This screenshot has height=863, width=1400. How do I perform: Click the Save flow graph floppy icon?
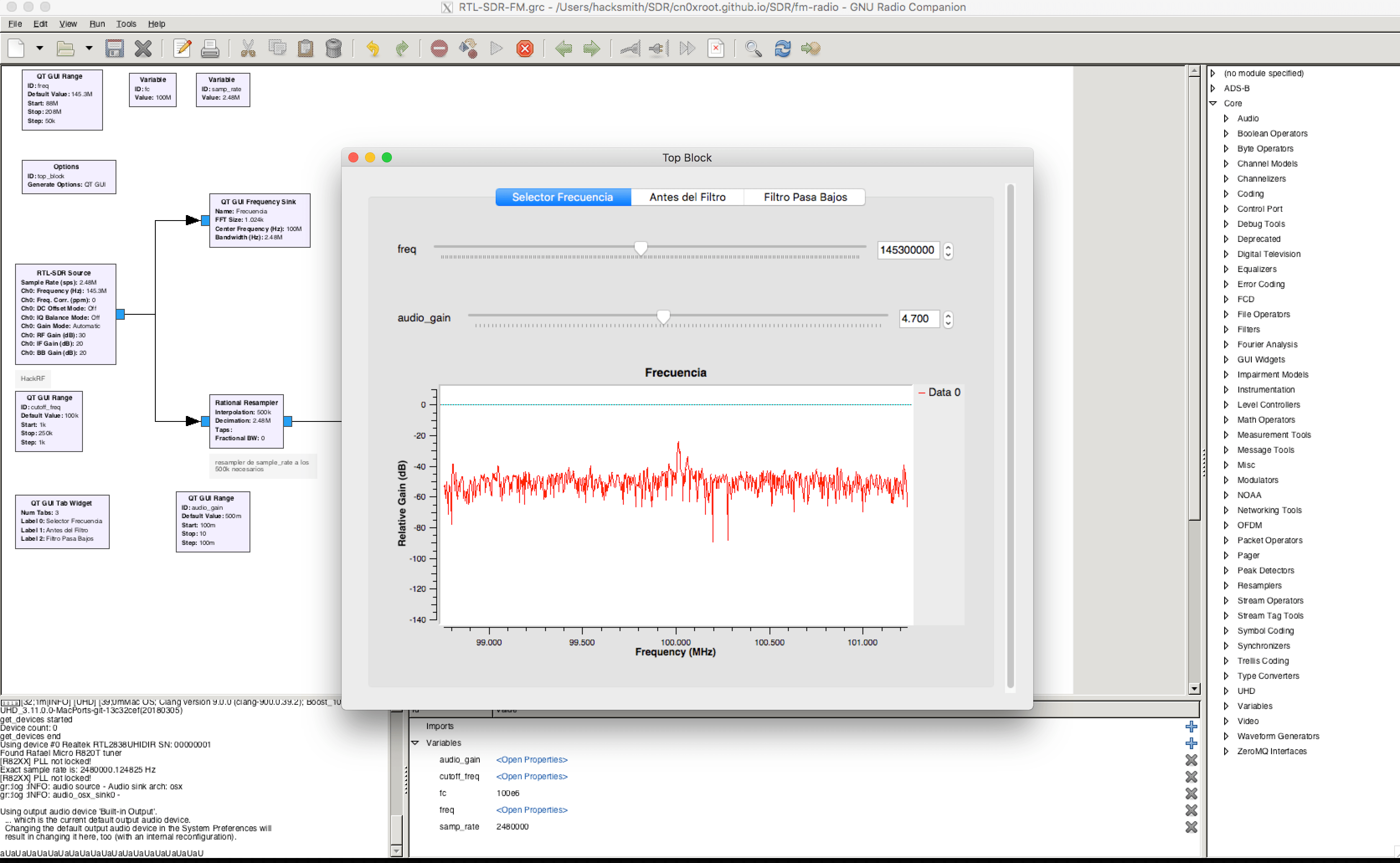tap(114, 49)
